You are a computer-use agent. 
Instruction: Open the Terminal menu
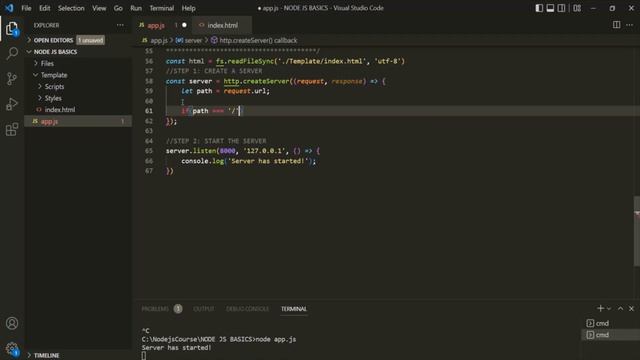coord(162,8)
